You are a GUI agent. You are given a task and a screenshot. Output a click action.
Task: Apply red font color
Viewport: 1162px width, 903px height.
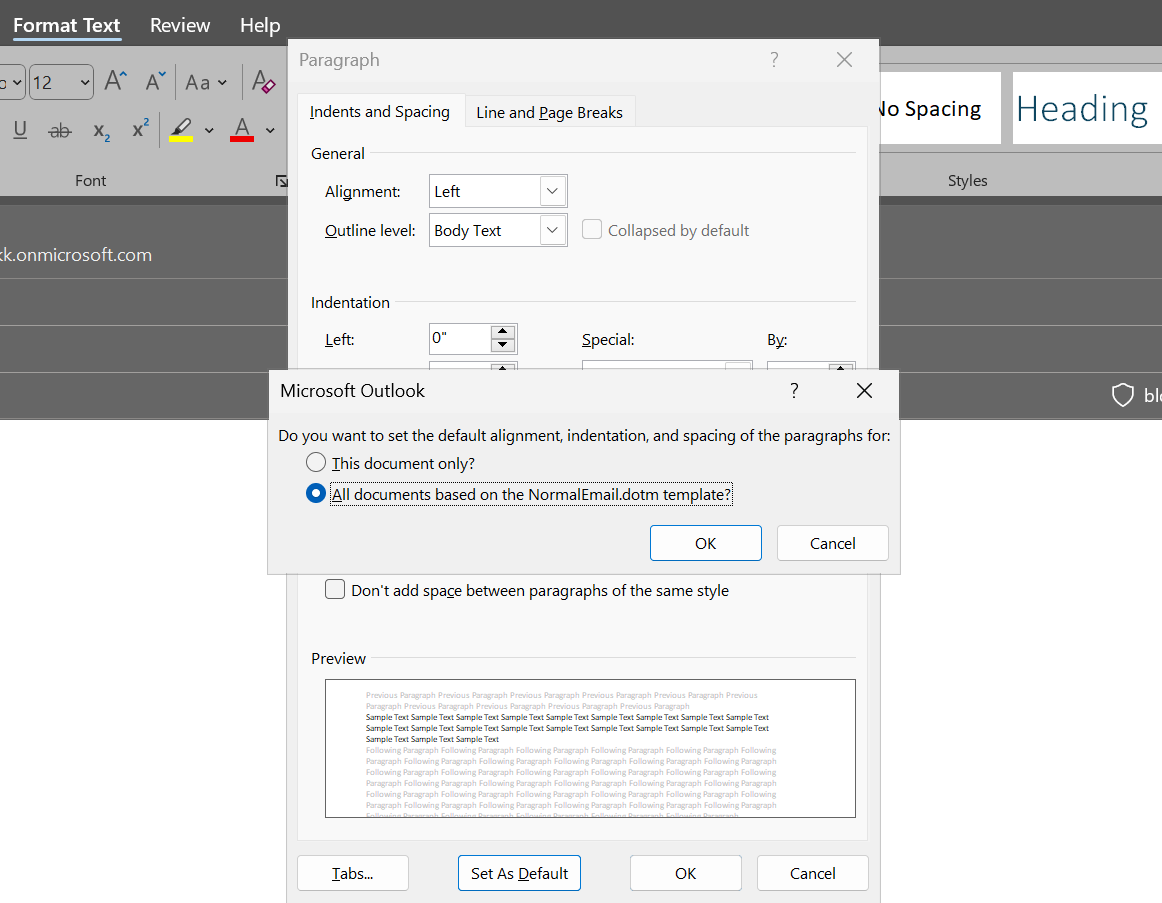[242, 130]
